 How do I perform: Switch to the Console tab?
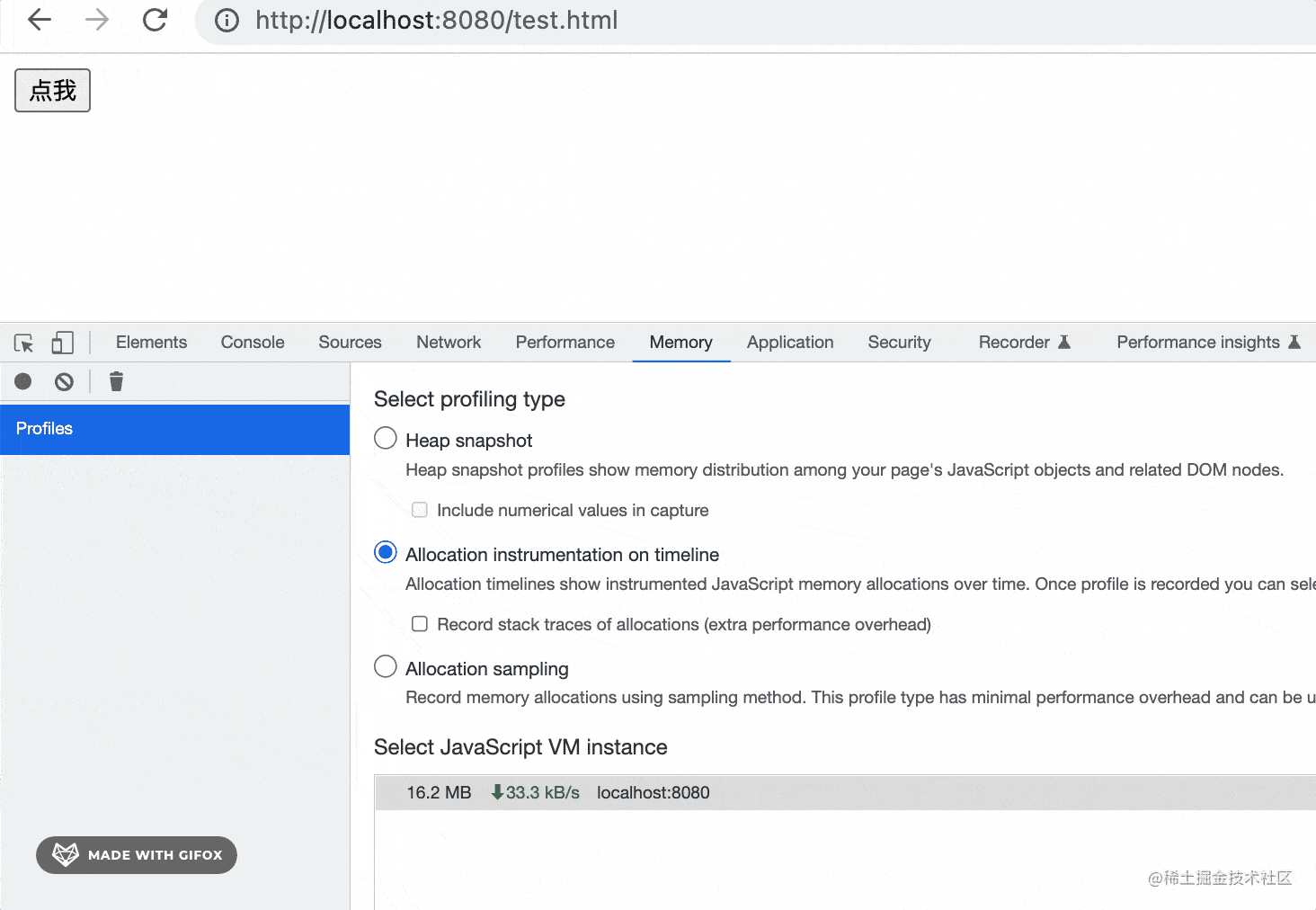pyautogui.click(x=253, y=343)
